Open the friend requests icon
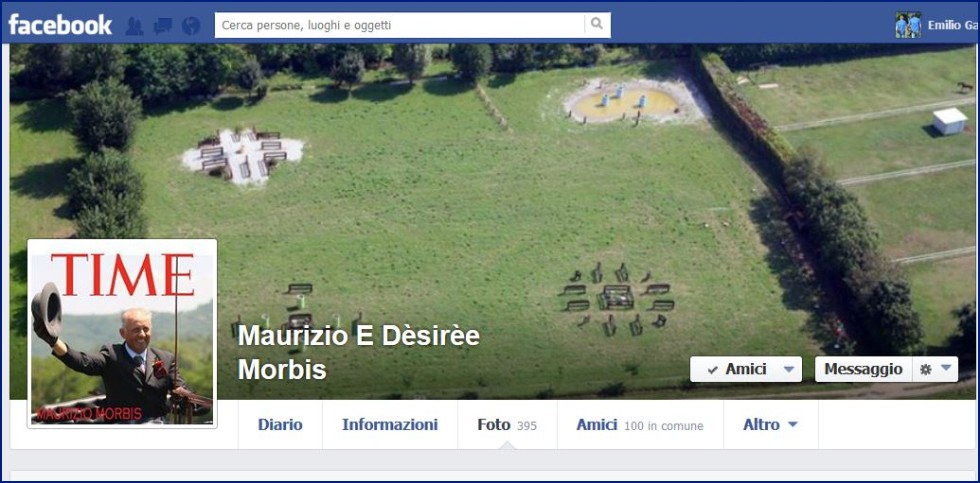The width and height of the screenshot is (980, 483). pos(134,26)
